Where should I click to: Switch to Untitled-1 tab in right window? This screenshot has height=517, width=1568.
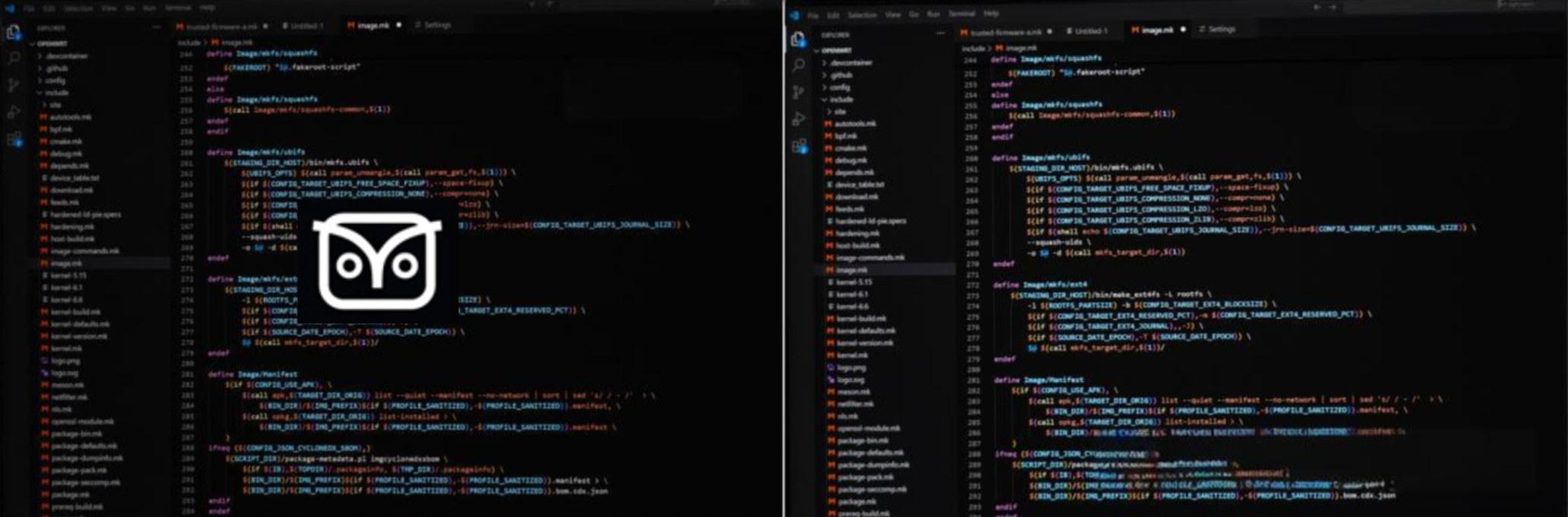[x=1087, y=31]
